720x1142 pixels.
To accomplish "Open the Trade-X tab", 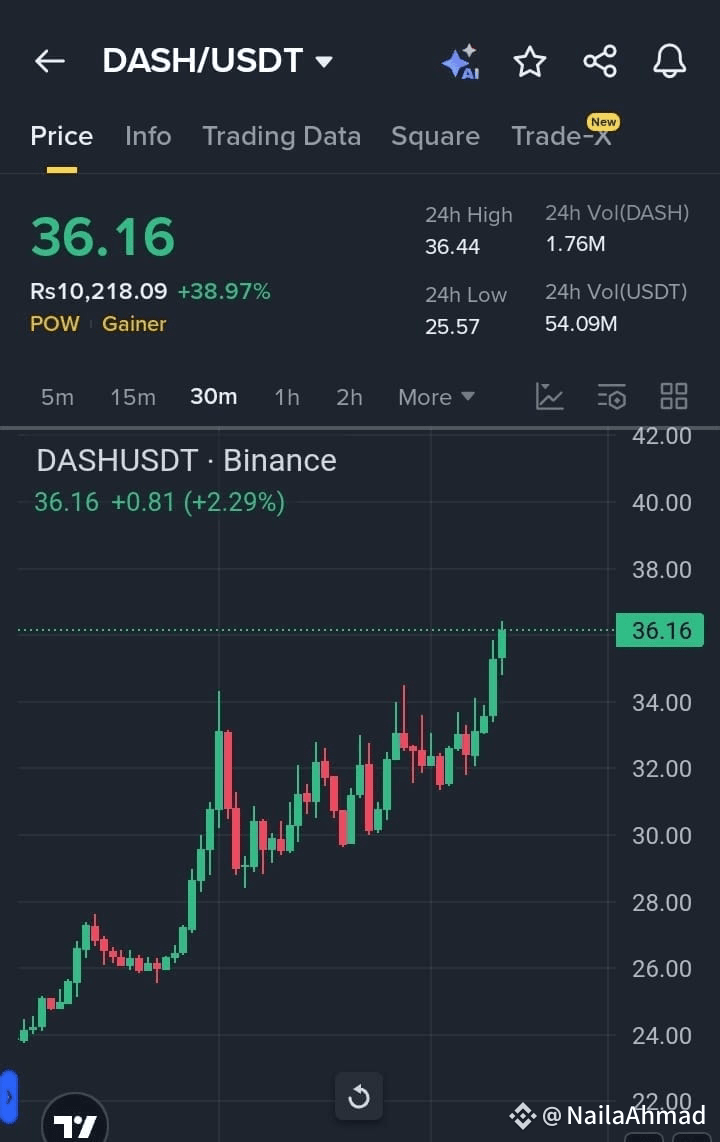I will point(562,135).
